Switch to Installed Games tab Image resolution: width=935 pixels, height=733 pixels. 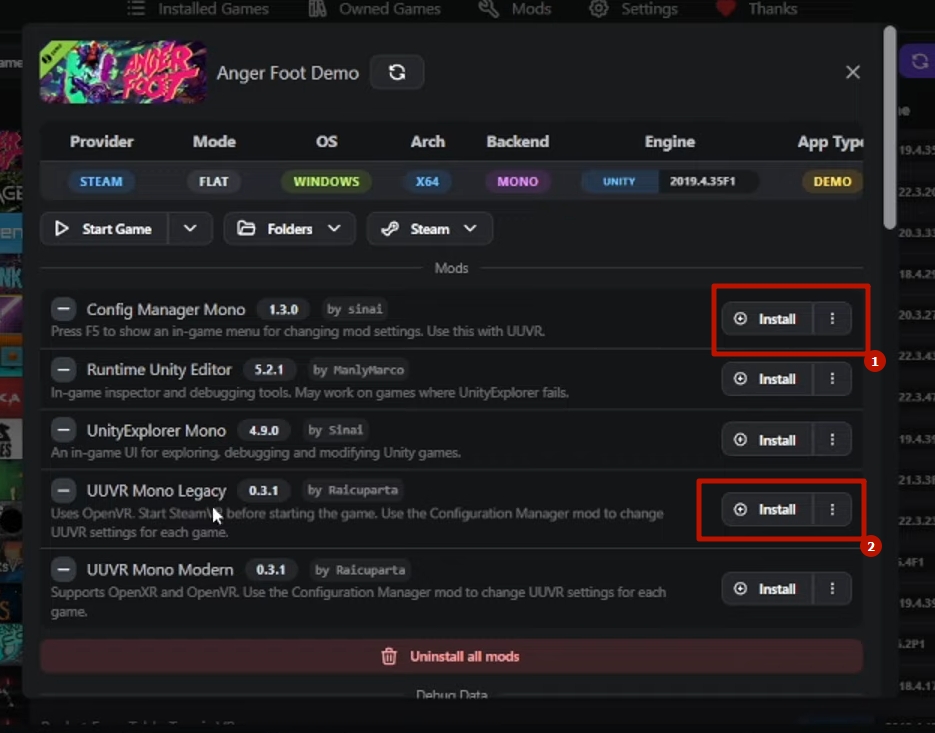tap(198, 9)
